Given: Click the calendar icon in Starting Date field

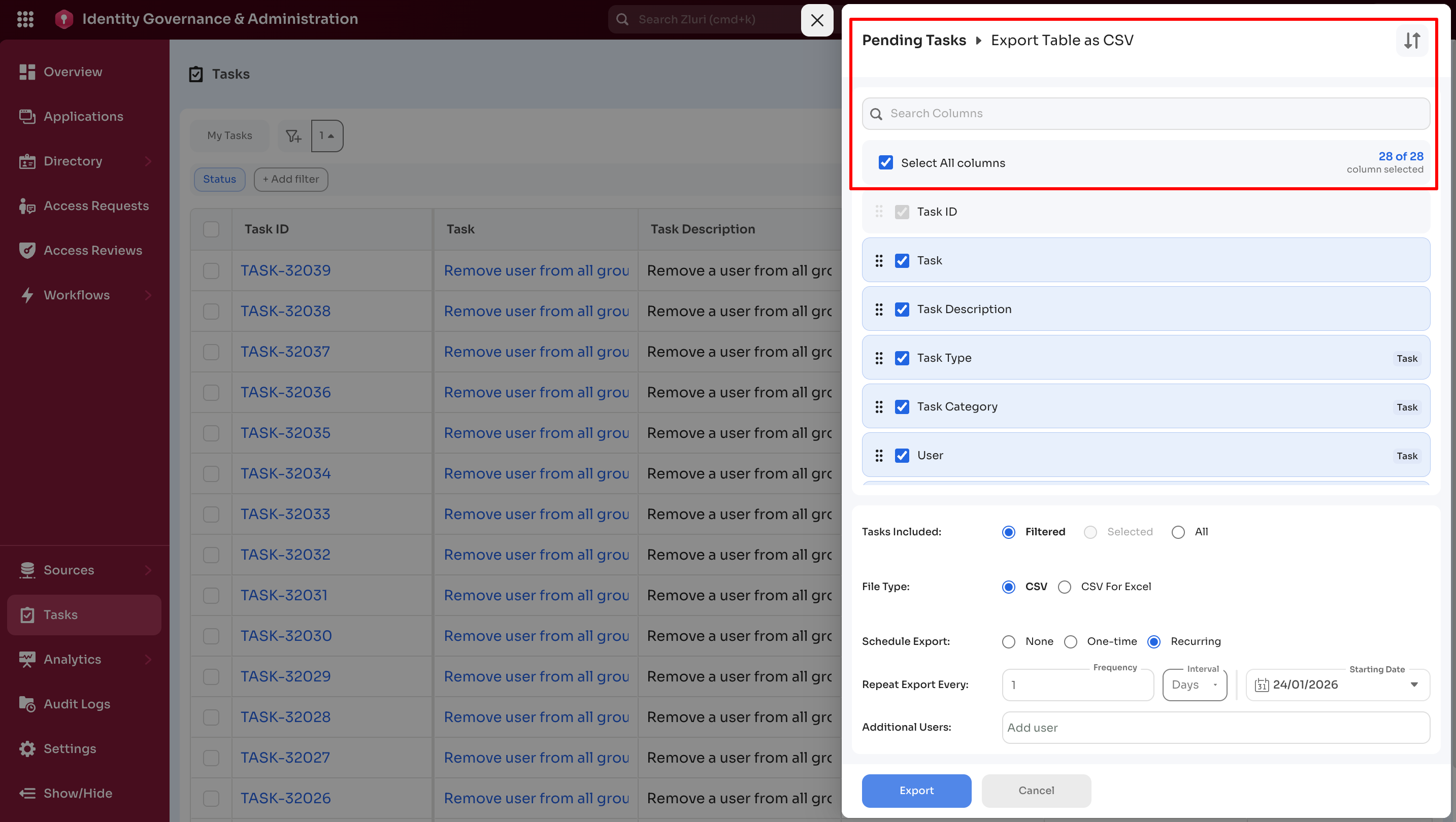Looking at the screenshot, I should (1263, 684).
